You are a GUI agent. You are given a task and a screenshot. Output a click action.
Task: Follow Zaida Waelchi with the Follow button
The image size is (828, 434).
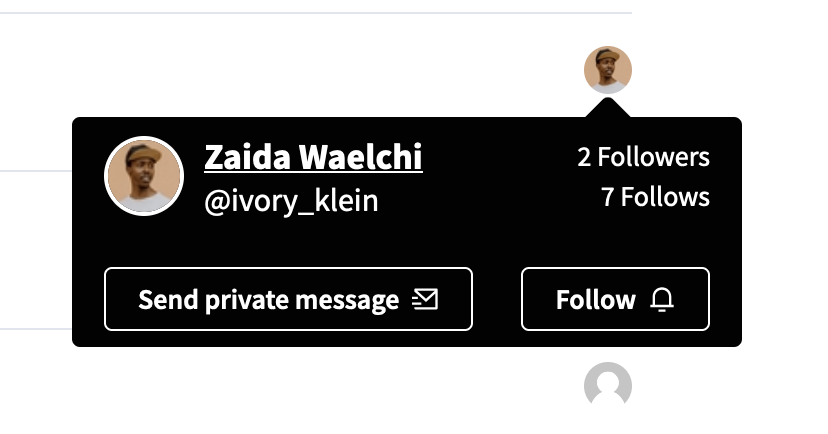615,299
